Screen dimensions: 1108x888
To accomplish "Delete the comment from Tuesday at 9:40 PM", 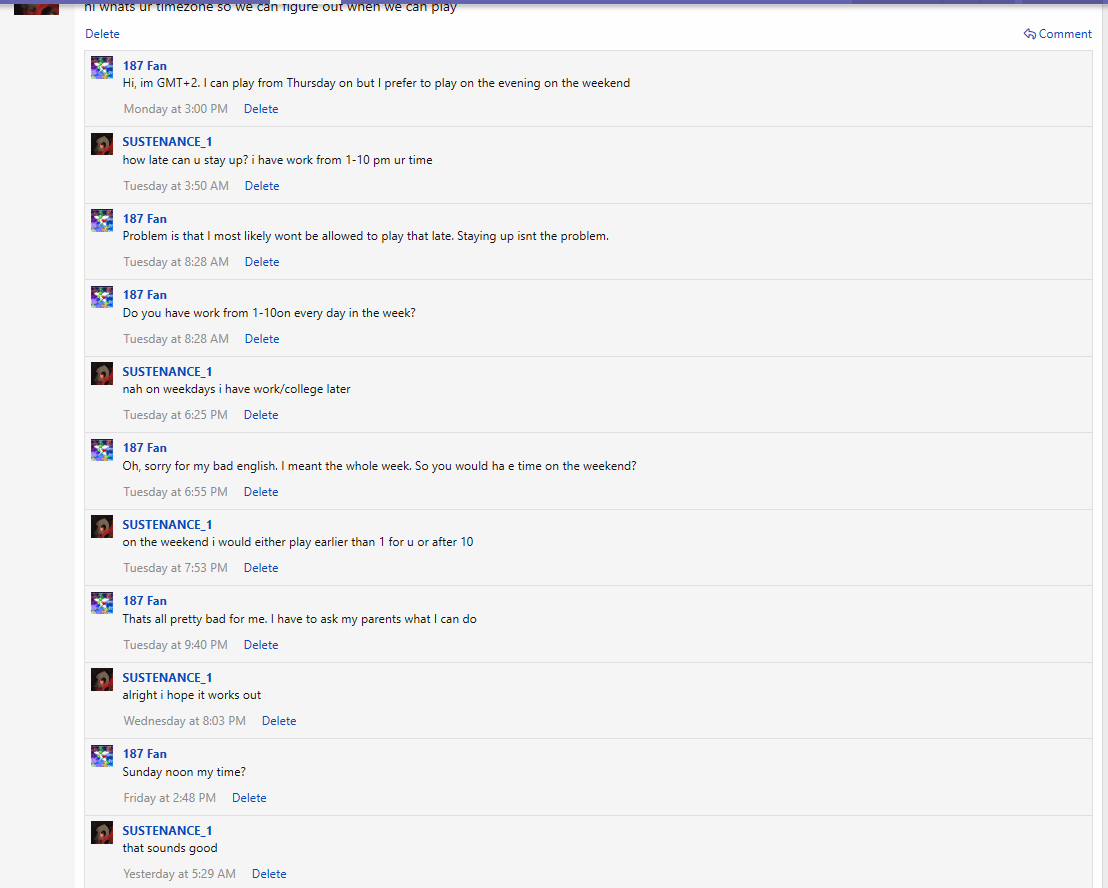I will coord(261,645).
